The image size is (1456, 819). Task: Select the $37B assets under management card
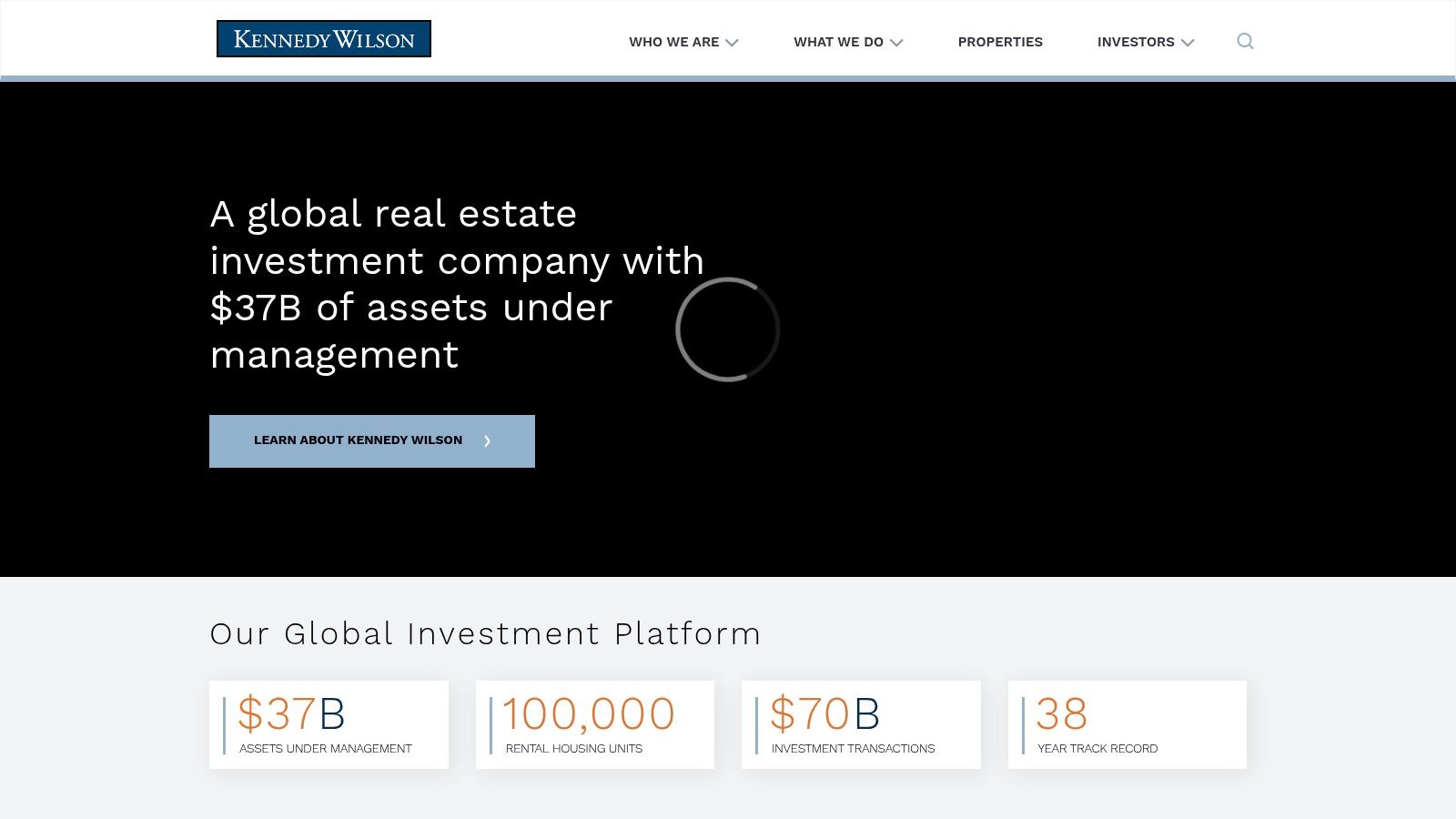[x=329, y=724]
